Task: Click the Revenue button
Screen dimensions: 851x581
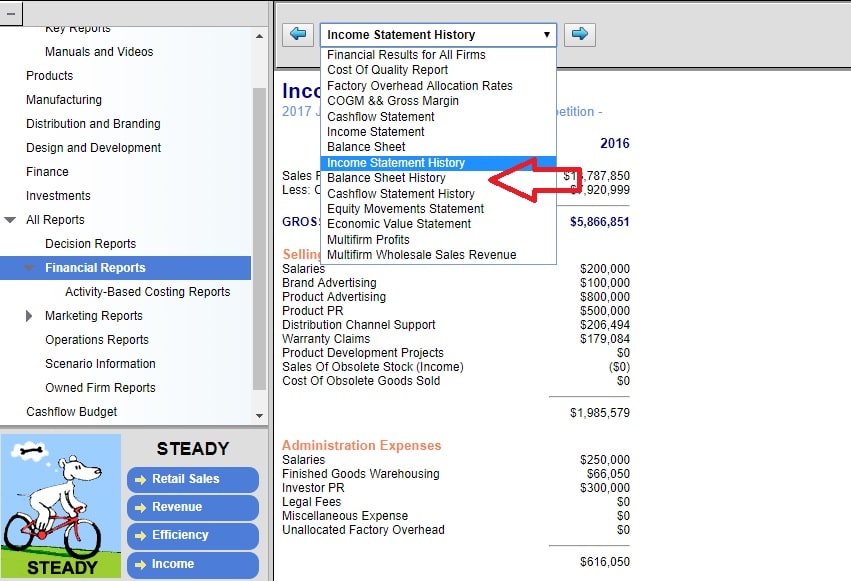Action: pos(192,507)
